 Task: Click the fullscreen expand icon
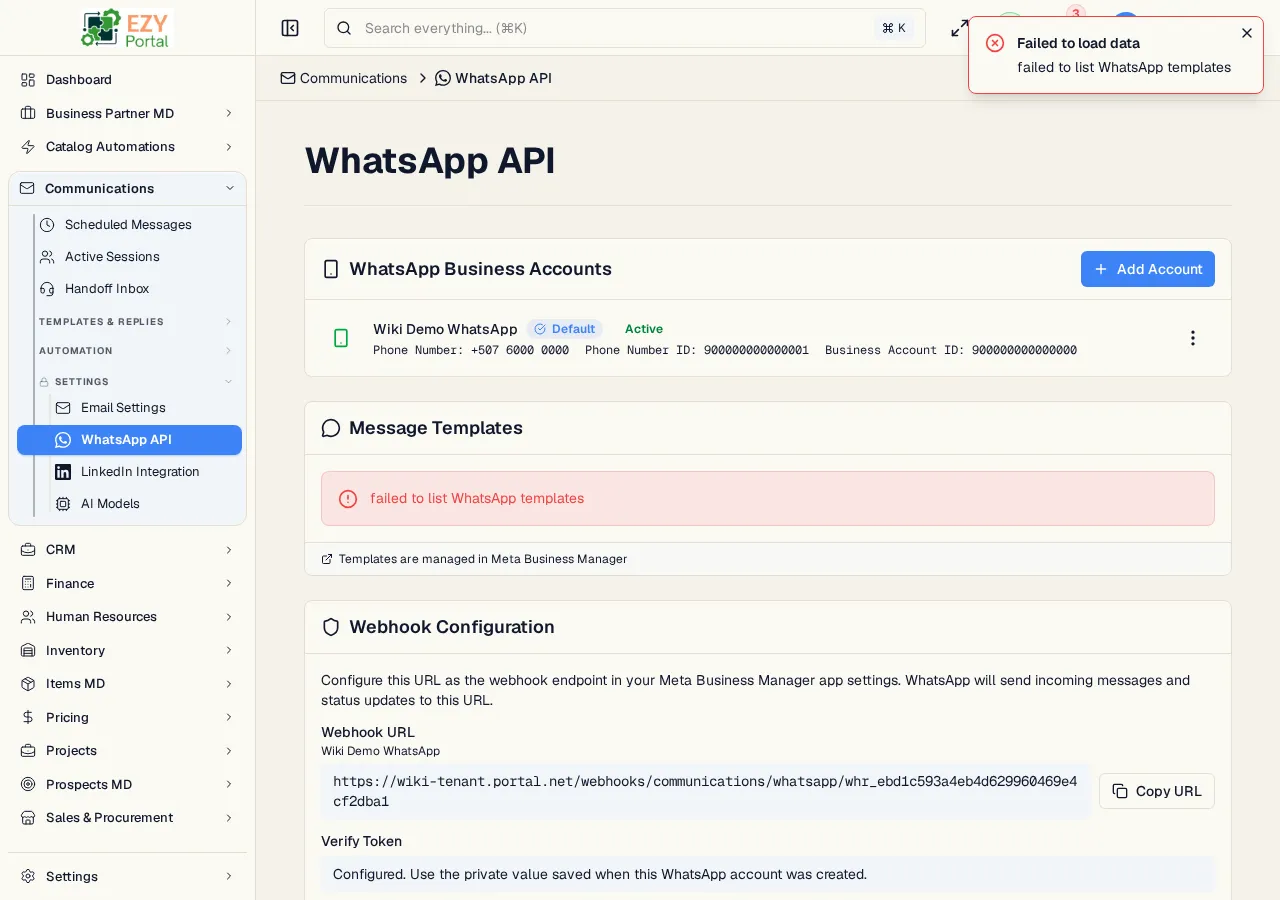click(x=959, y=28)
